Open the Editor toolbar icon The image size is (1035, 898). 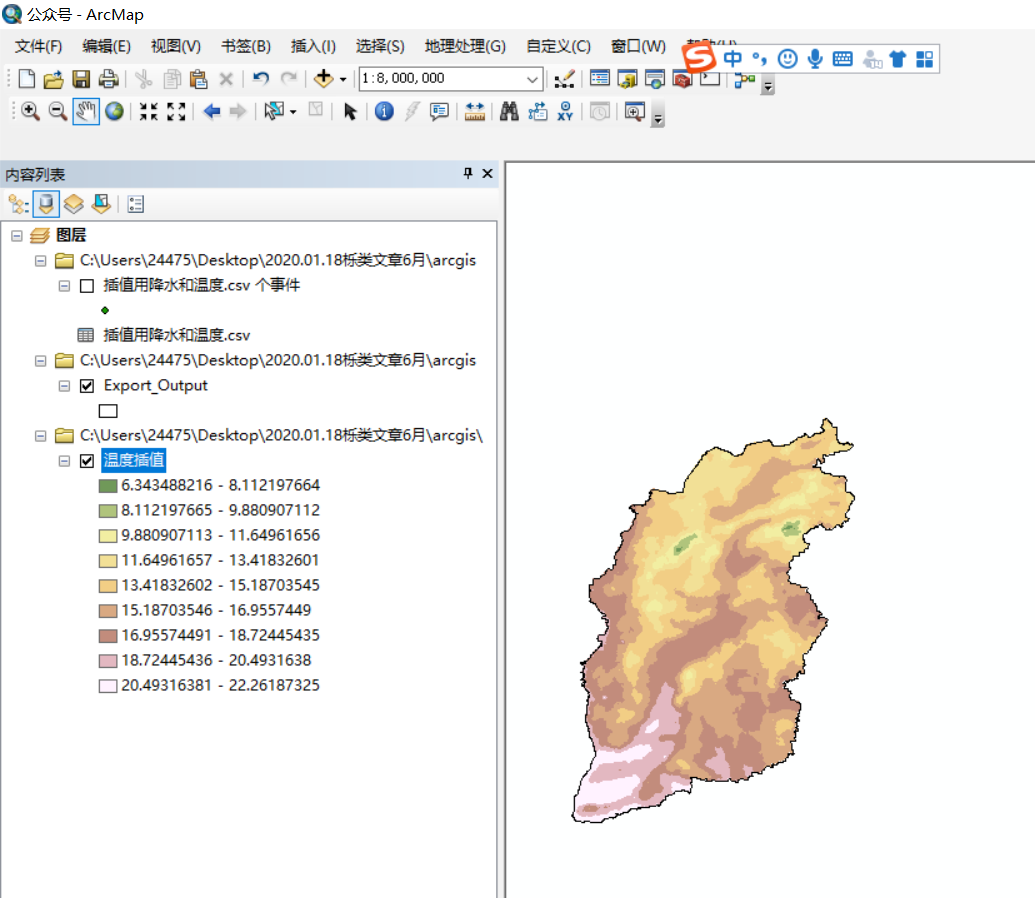[x=564, y=79]
